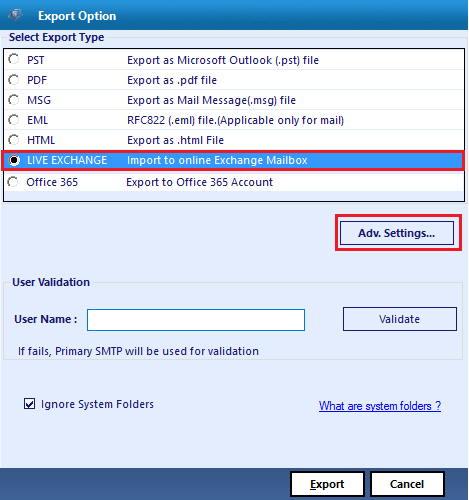The image size is (469, 500).
Task: Focus the User Name input field
Action: pos(196,320)
